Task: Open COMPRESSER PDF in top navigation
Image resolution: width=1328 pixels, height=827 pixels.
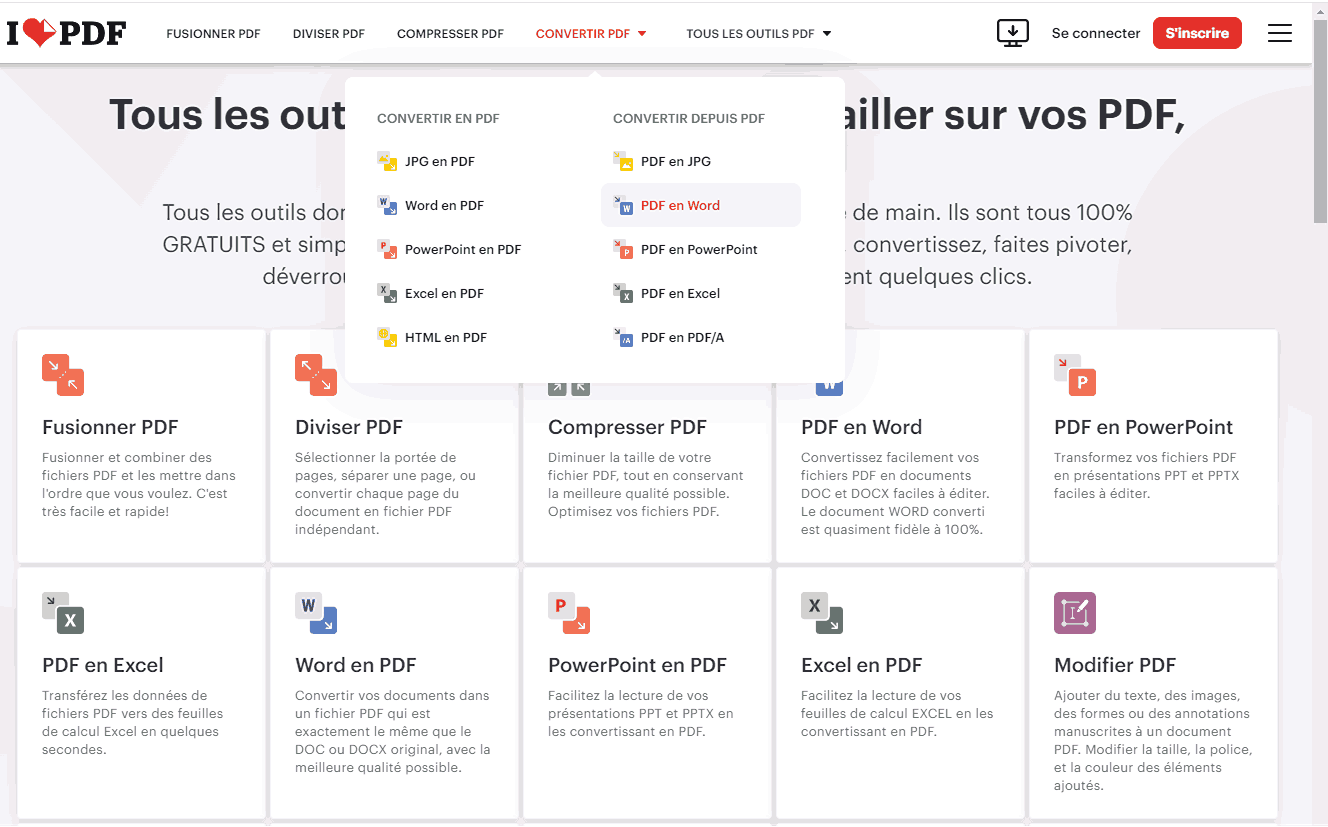Action: (450, 34)
